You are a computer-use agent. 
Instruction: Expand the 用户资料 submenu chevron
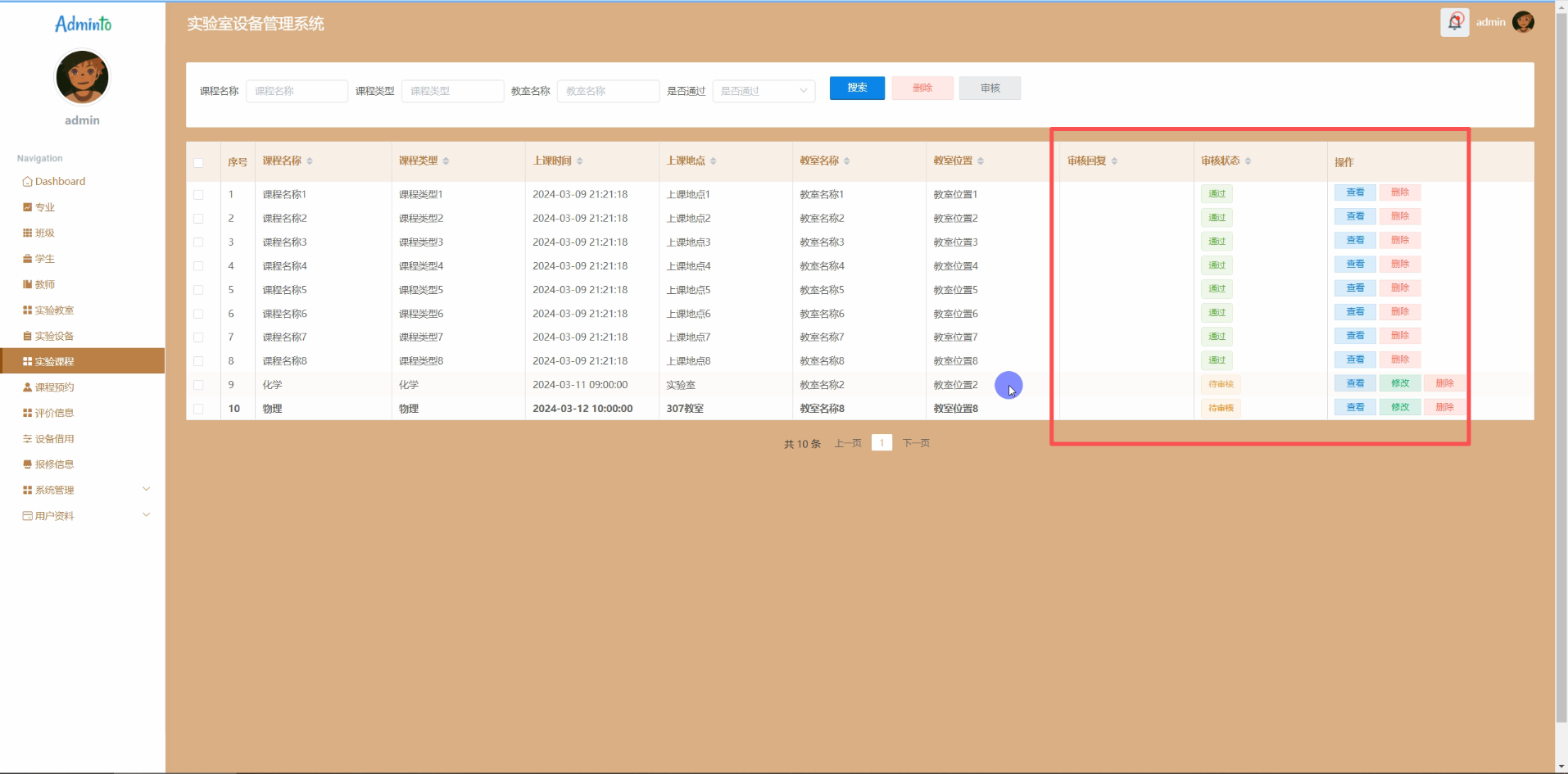(147, 515)
